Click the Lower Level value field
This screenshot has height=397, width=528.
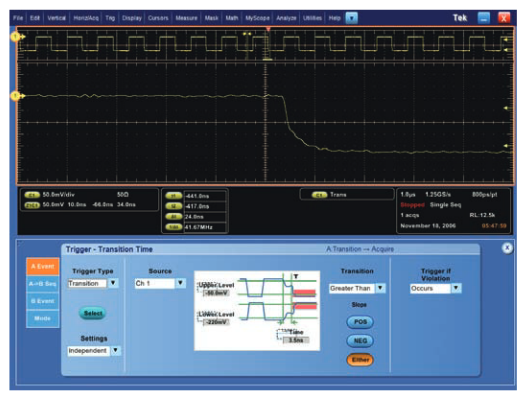(x=216, y=322)
